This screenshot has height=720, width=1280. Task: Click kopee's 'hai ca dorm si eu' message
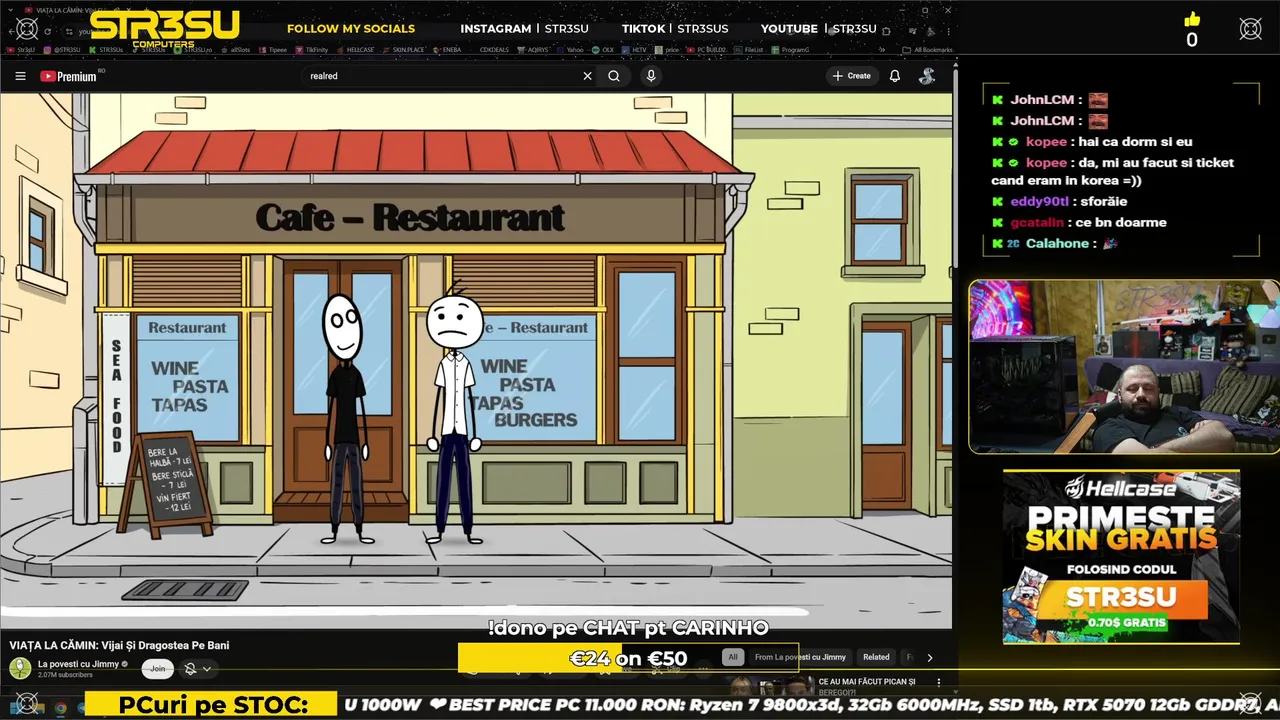point(1135,141)
